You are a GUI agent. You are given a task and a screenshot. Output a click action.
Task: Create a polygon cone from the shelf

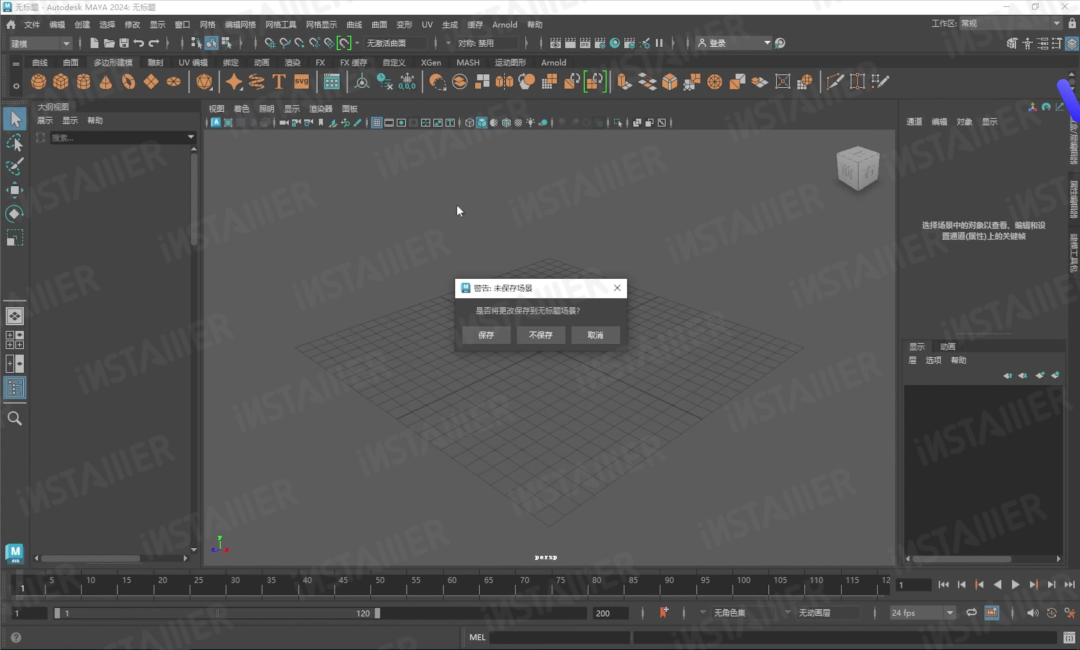pos(105,82)
